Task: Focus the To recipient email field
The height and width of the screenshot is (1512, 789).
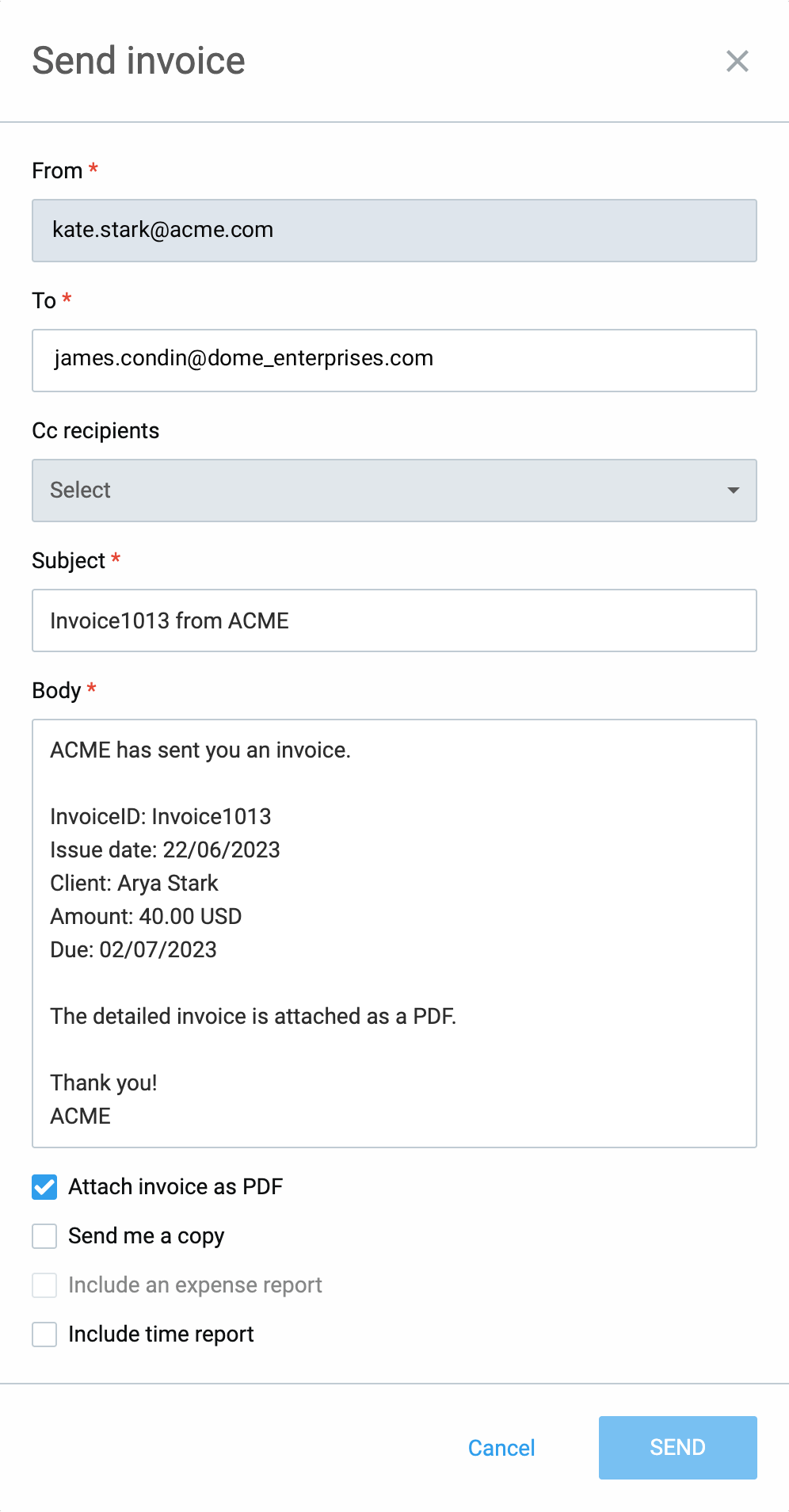Action: pyautogui.click(x=394, y=361)
